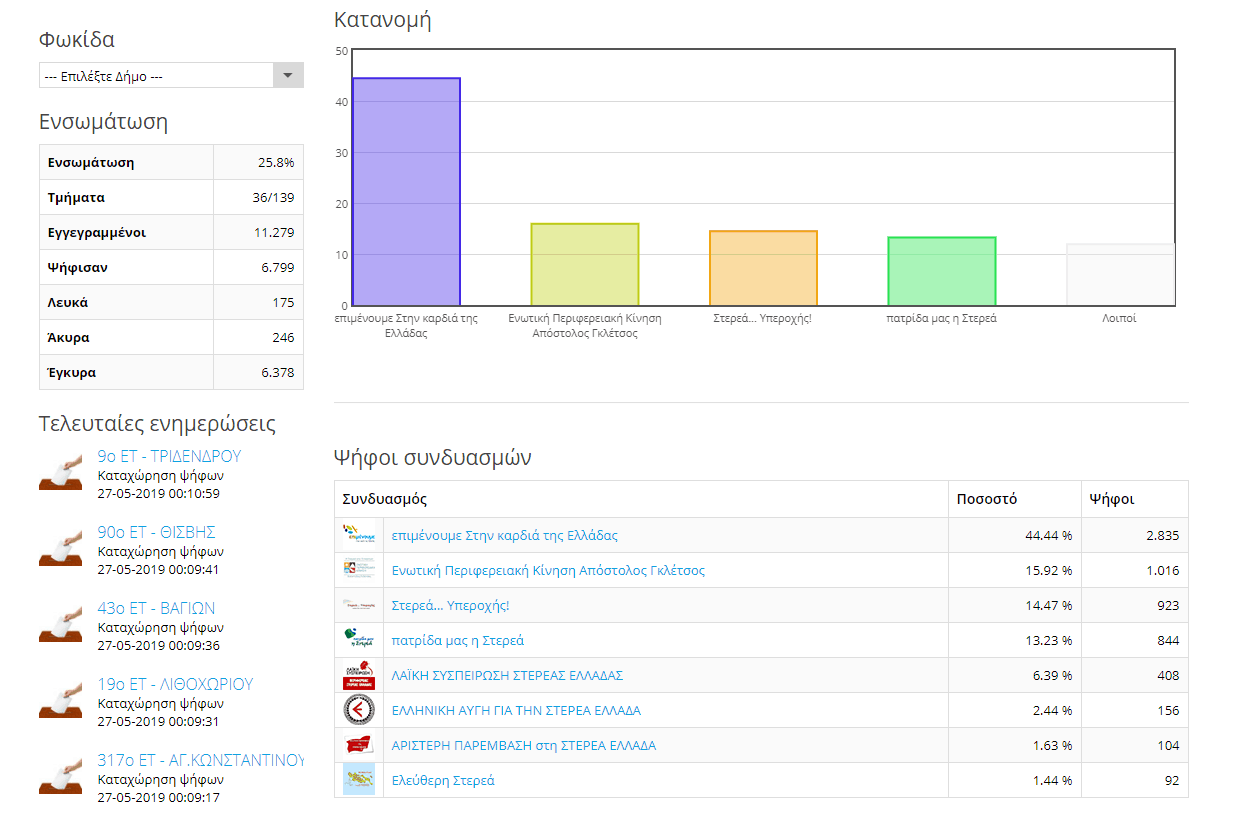Open the municipality dropdown arrow
The width and height of the screenshot is (1233, 816).
tap(288, 75)
